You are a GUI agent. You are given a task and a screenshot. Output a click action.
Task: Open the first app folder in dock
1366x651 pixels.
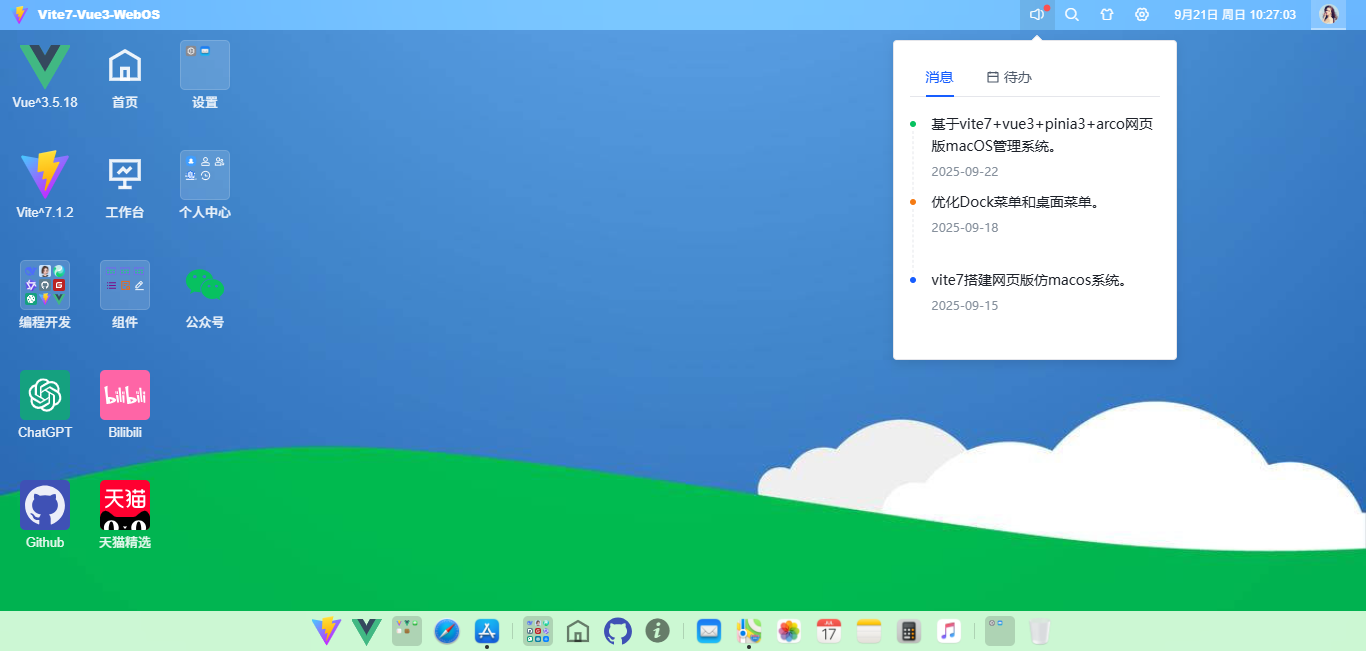(407, 631)
